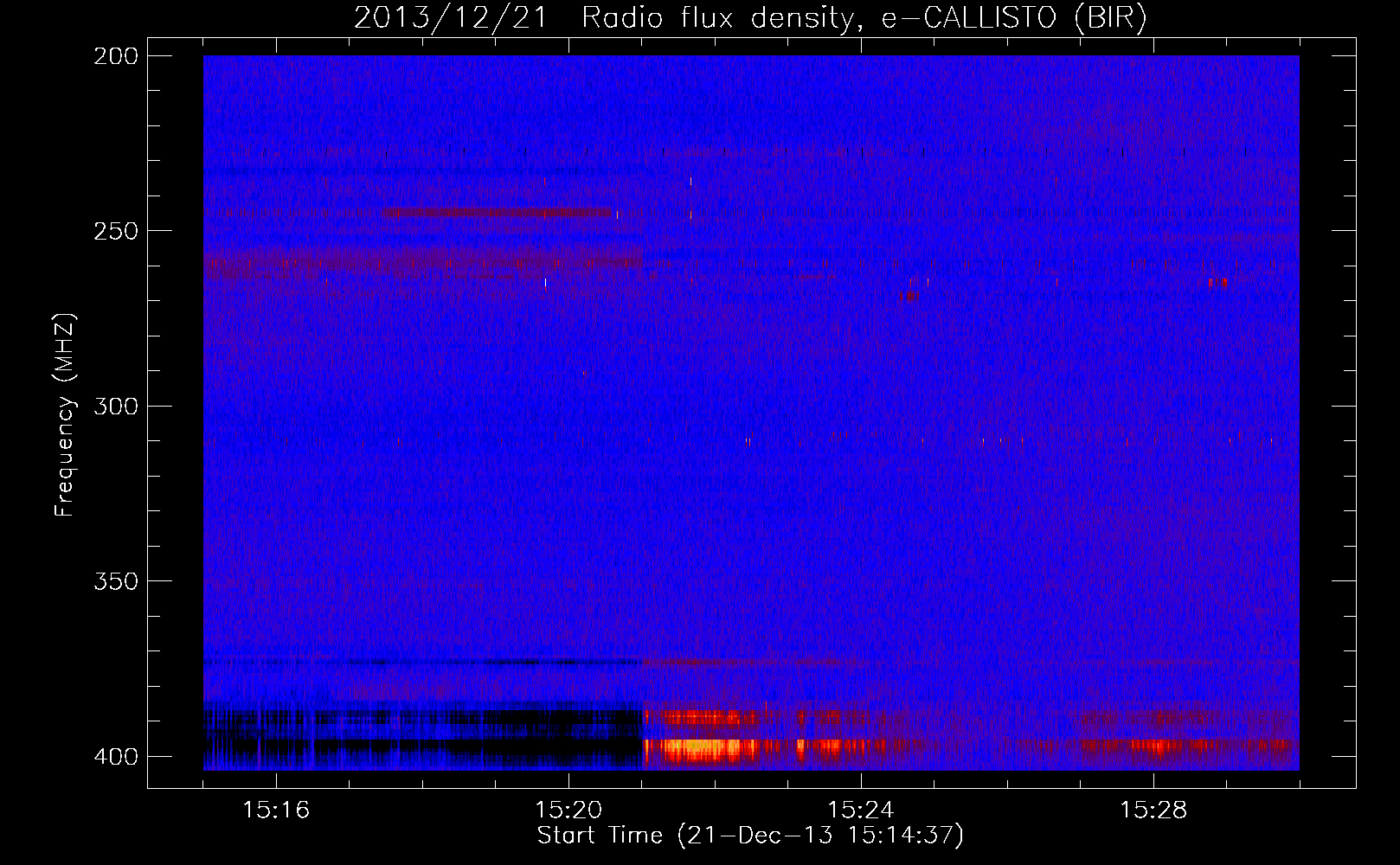Click the '200' frequency tick label

[115, 55]
